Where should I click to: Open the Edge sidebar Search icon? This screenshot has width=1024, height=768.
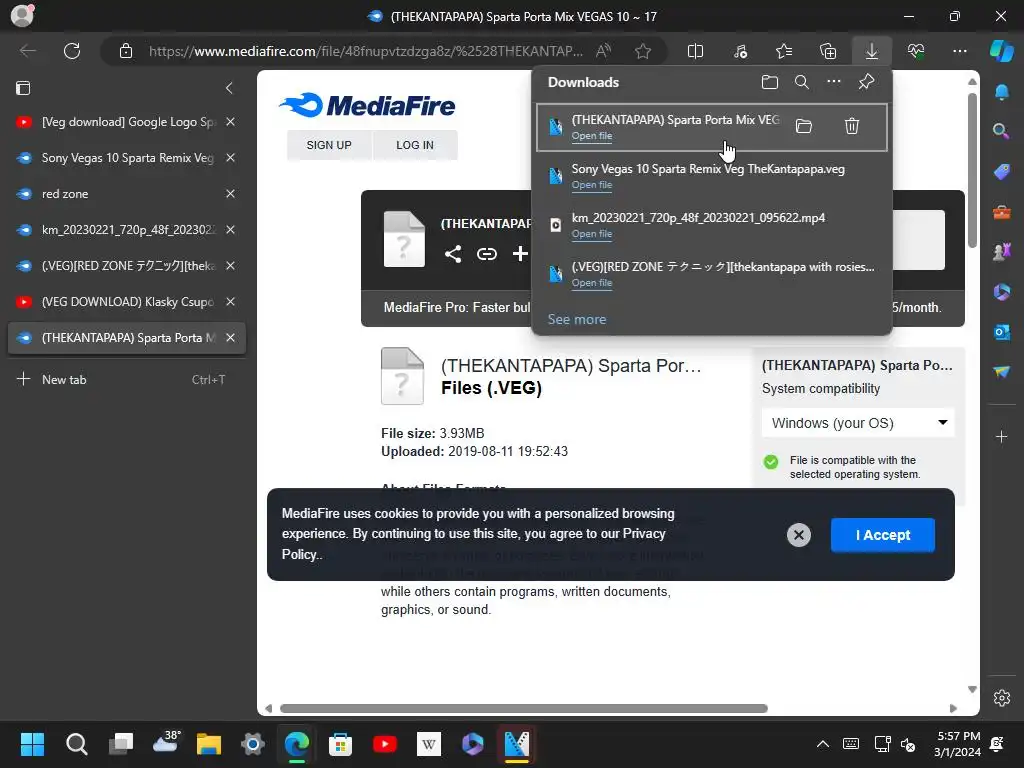1000,131
